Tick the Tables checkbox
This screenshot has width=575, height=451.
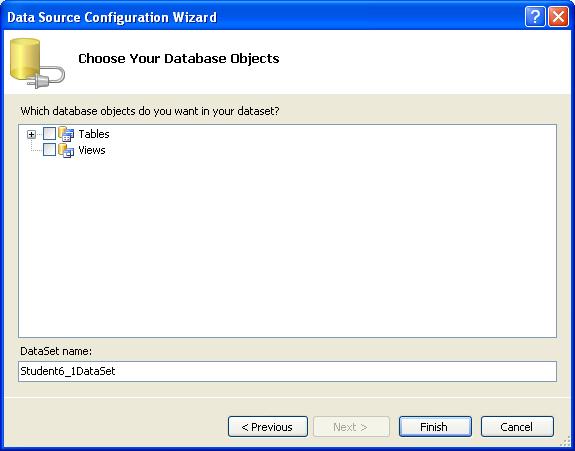(50, 134)
